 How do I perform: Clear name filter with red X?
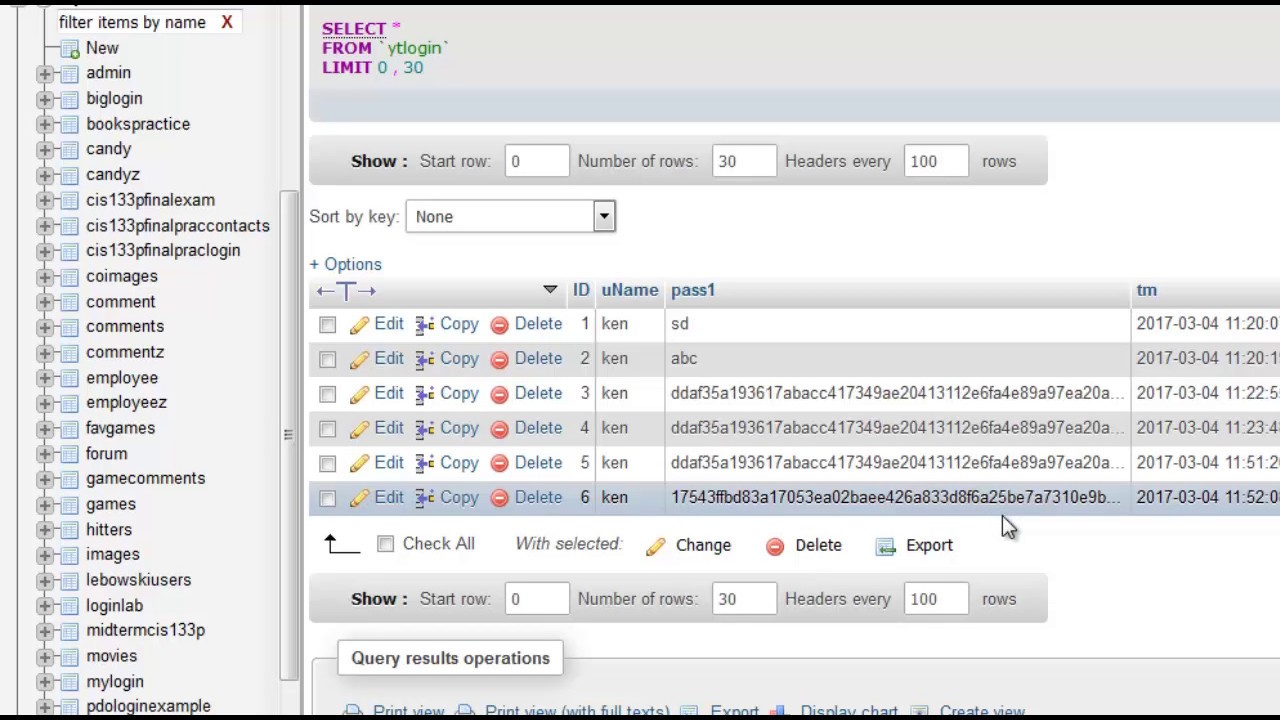click(x=227, y=22)
